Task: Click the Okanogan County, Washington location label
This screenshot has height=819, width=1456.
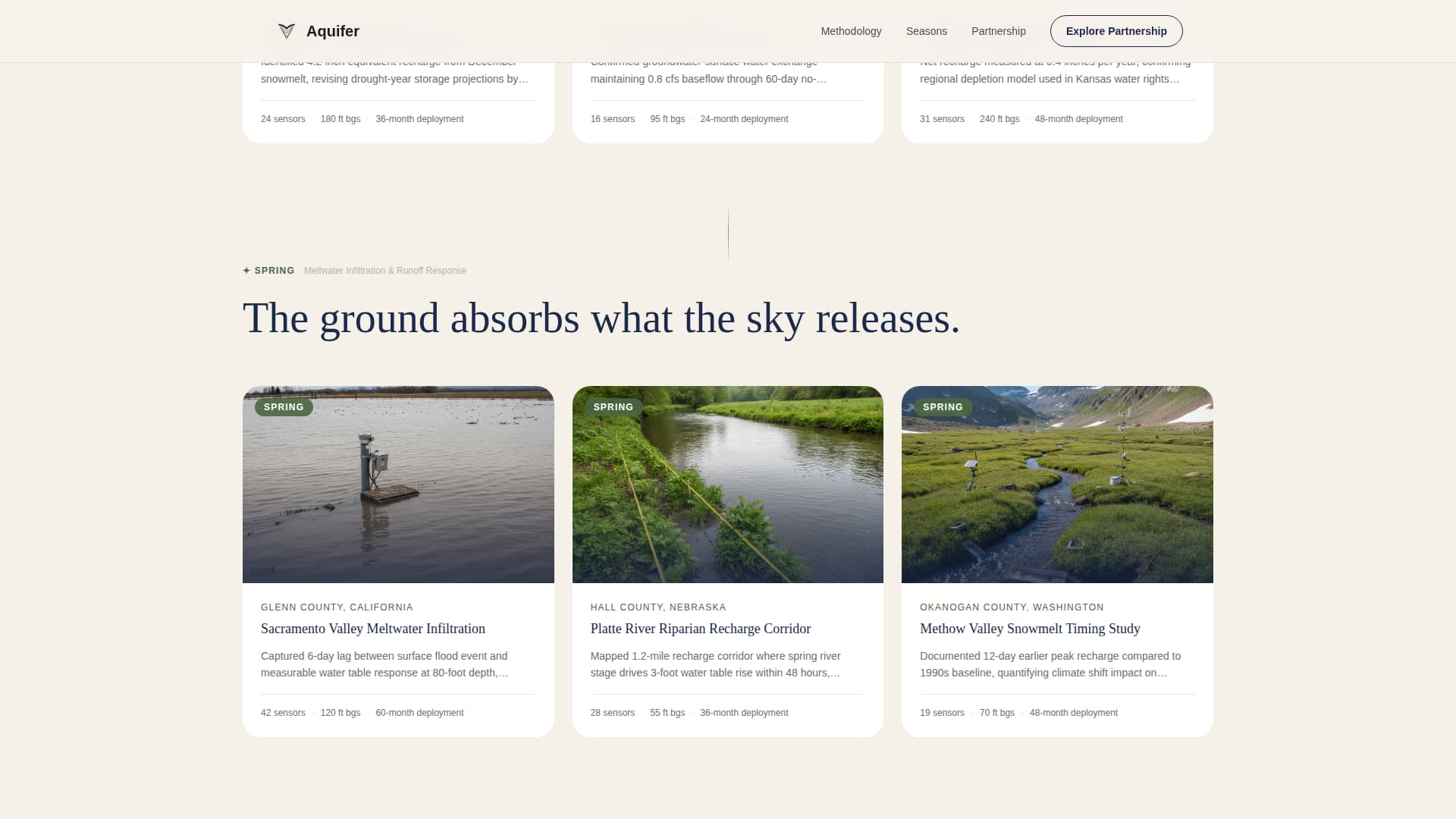Action: coord(1011,607)
